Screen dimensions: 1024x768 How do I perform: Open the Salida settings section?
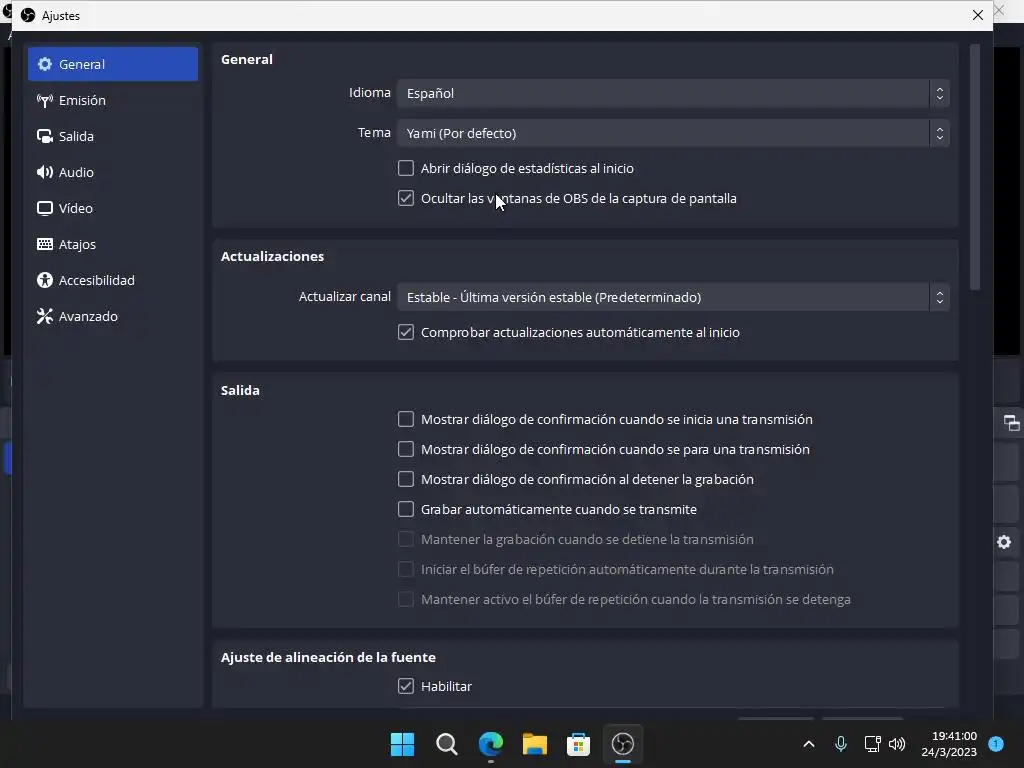[x=112, y=136]
